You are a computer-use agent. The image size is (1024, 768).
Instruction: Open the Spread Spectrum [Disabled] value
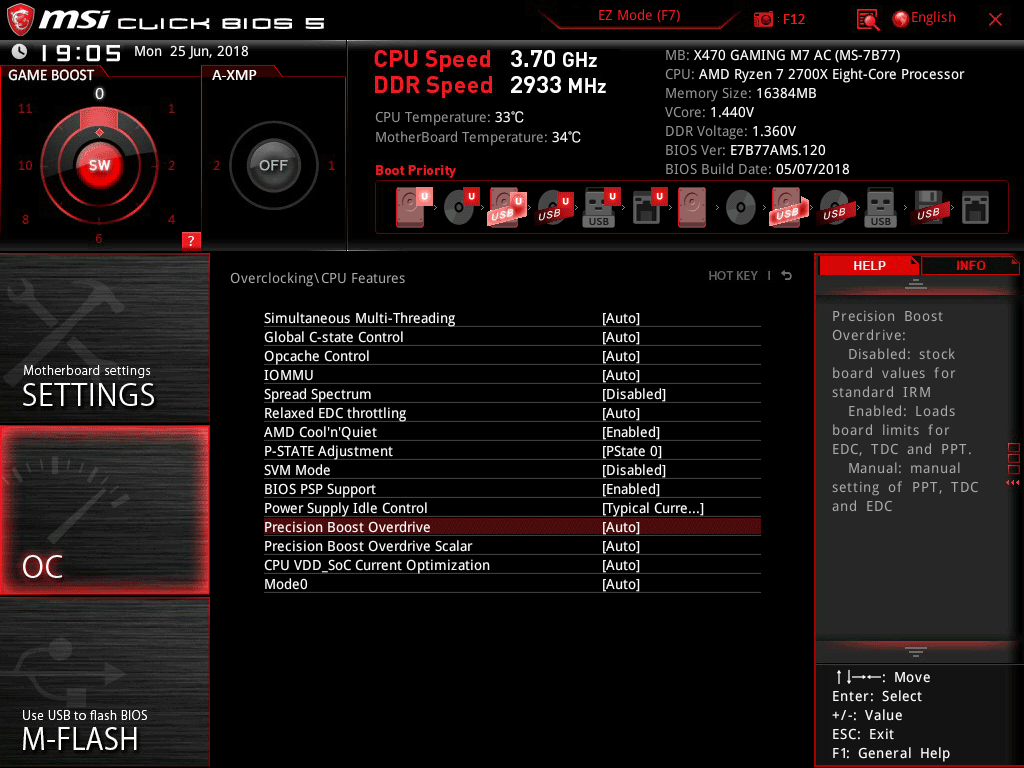tap(633, 394)
